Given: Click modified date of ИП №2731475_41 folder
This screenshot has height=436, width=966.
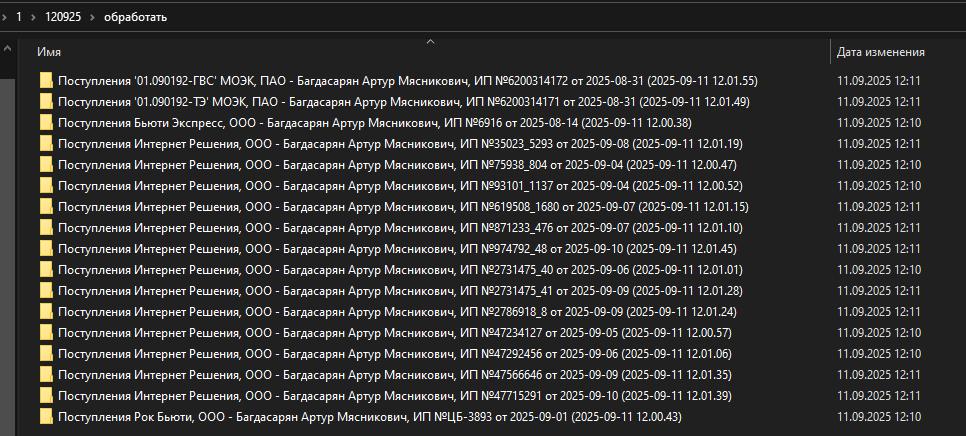Looking at the screenshot, I should coord(879,291).
